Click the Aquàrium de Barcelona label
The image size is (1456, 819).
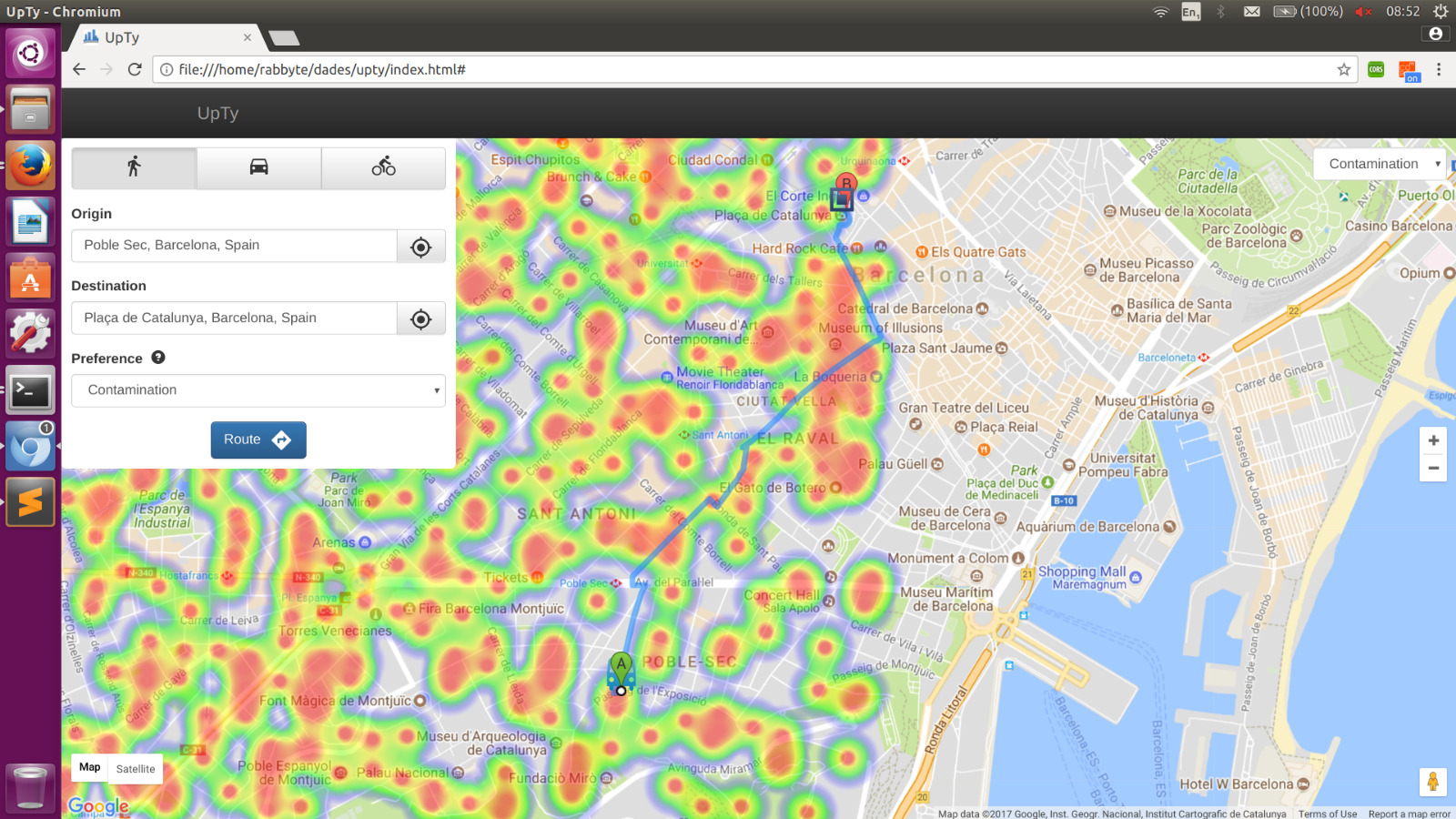1087,527
